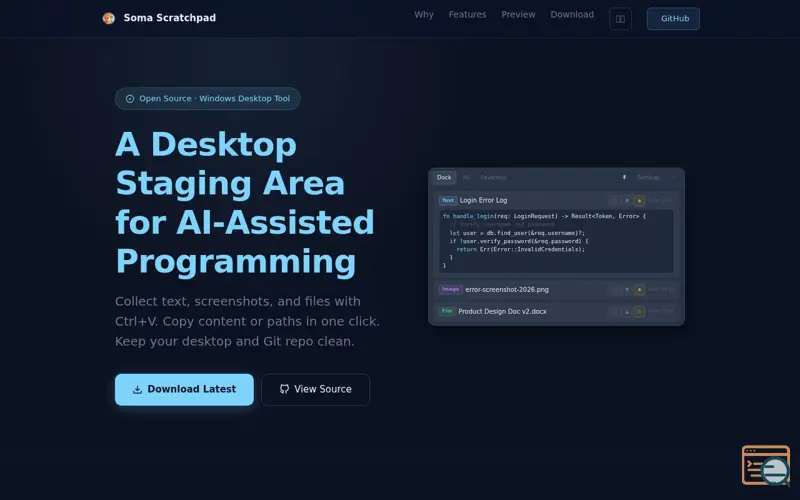800x500 pixels.
Task: Toggle favorite star on Product Design Doc v2.docx
Action: 639,312
